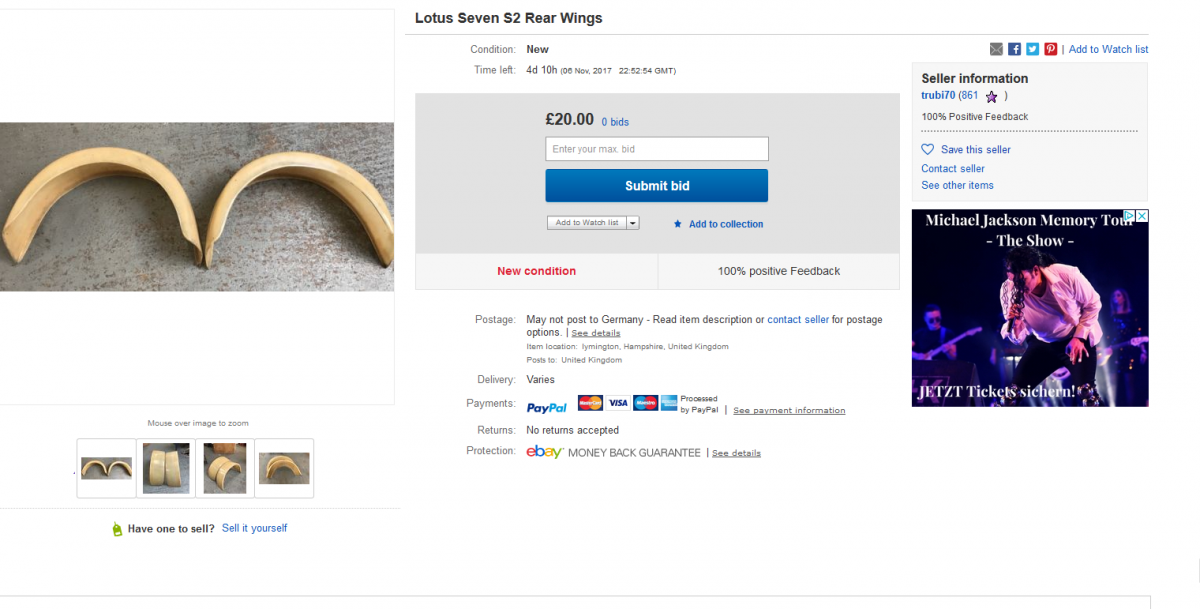Viewport: 1200px width, 609px height.
Task: Click the green sell tag icon
Action: [117, 529]
